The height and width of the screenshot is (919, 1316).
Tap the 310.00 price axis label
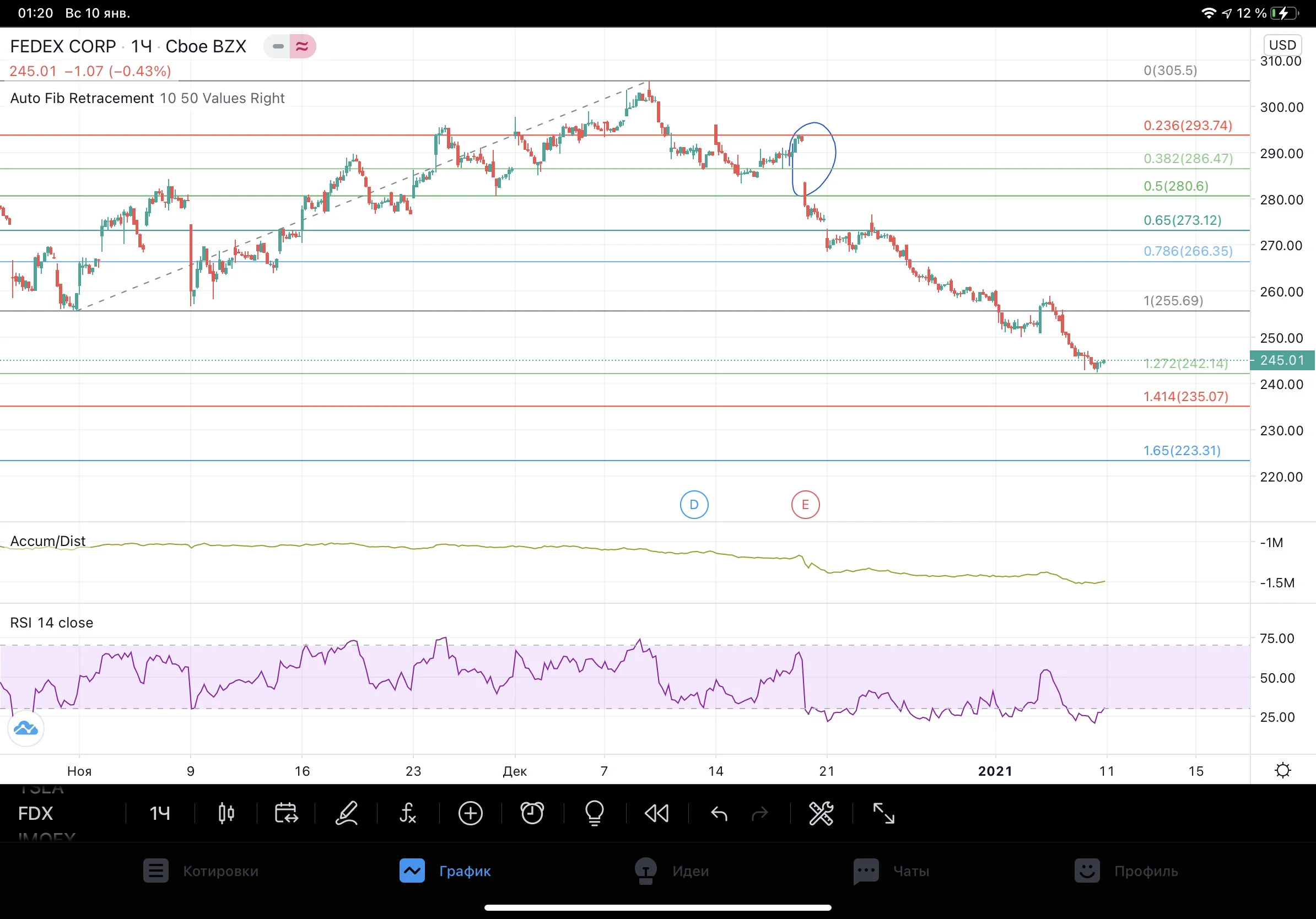click(1281, 61)
